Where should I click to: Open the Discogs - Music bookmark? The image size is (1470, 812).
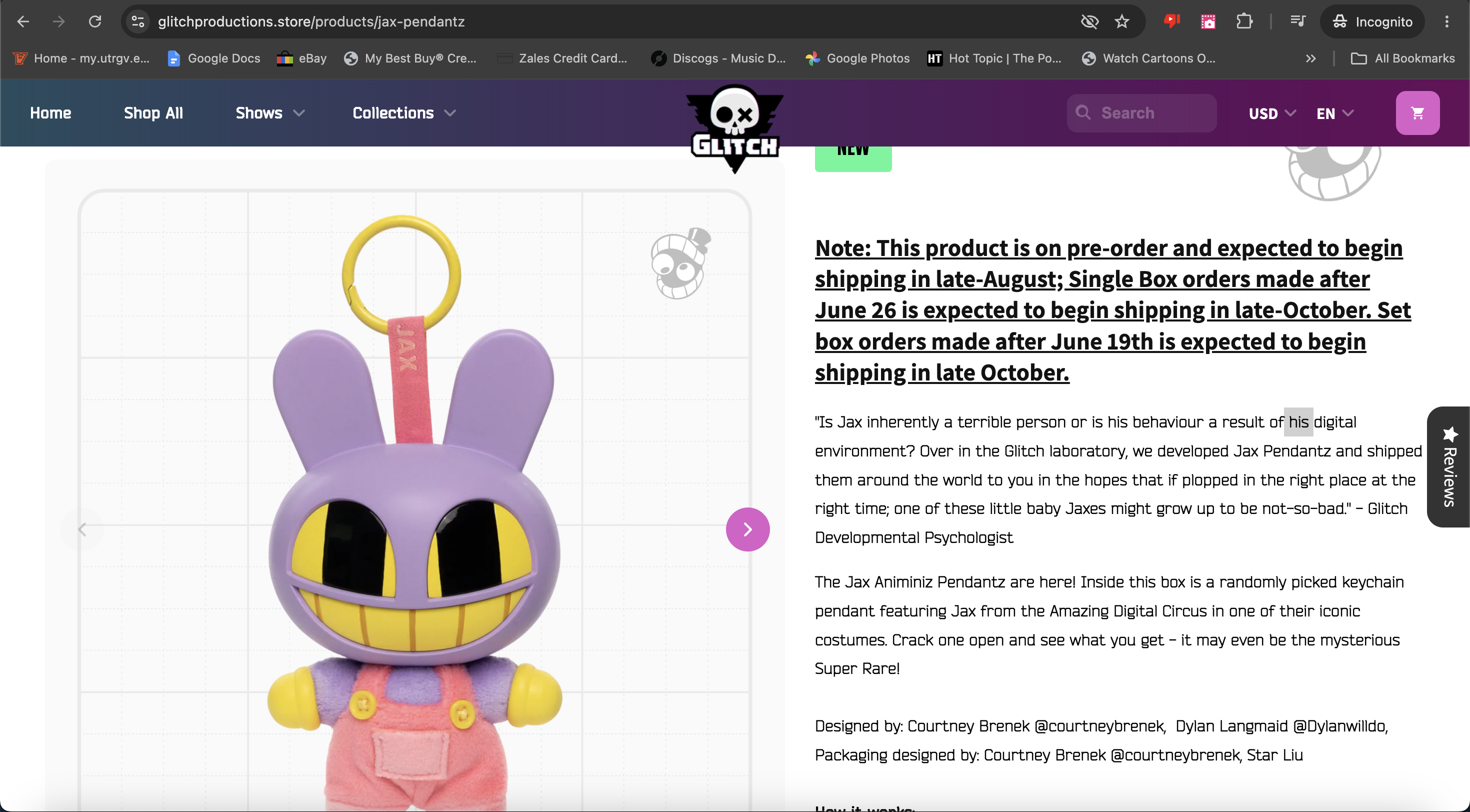click(x=718, y=58)
